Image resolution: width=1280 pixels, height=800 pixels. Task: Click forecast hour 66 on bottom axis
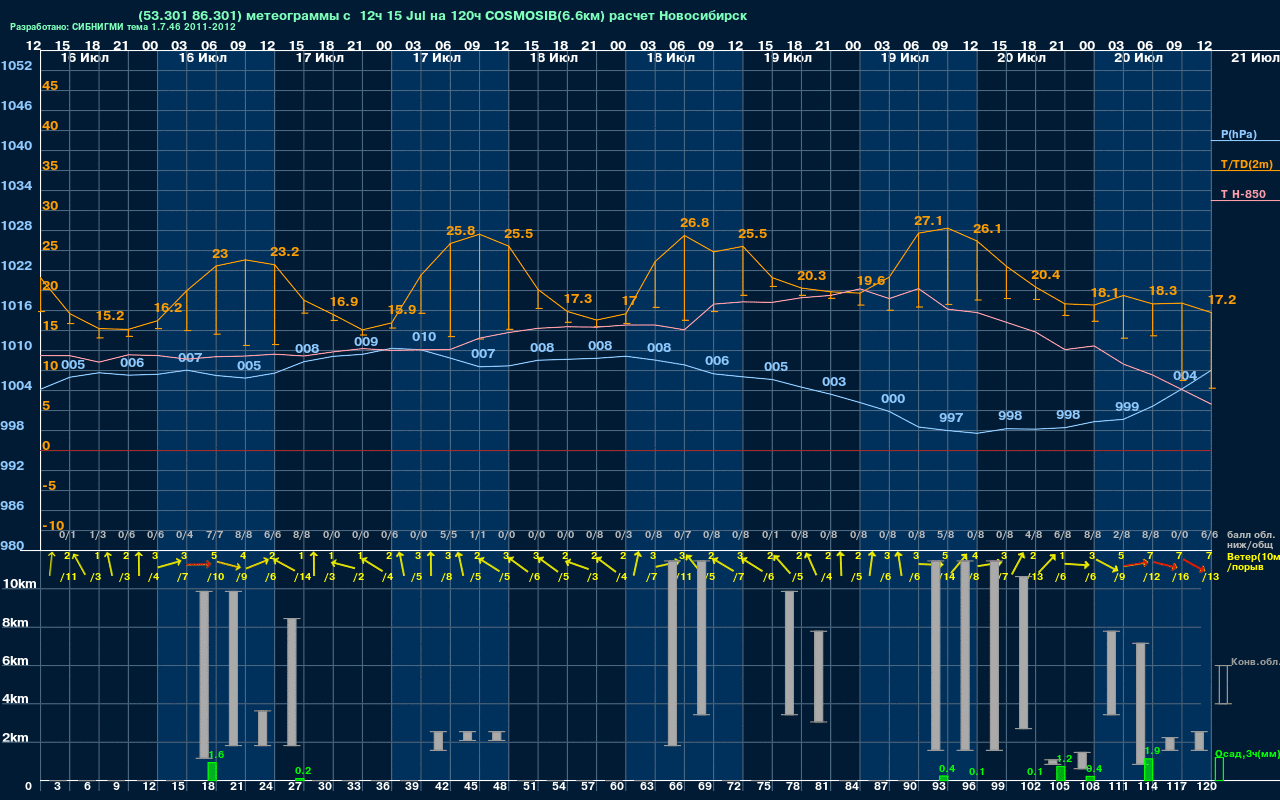pyautogui.click(x=676, y=787)
